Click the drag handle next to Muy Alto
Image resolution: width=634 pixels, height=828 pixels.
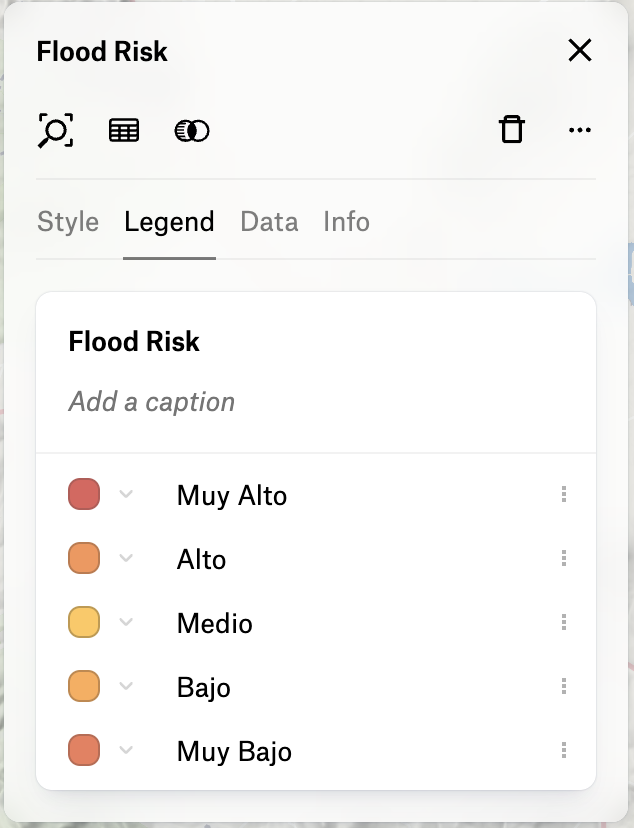tap(564, 494)
